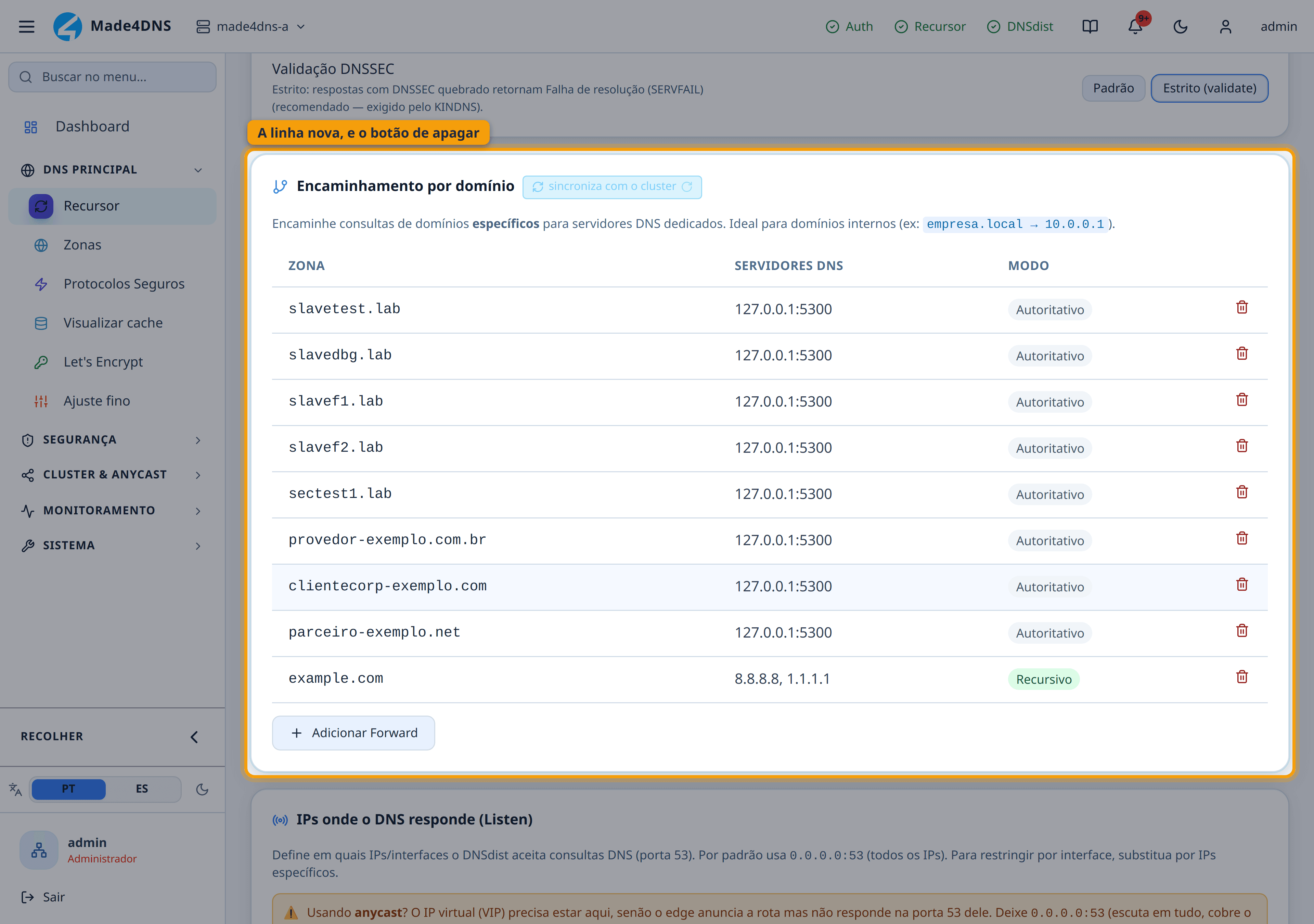The image size is (1314, 924).
Task: Delete the clientecorp-exemplo.com forward
Action: point(1242,585)
